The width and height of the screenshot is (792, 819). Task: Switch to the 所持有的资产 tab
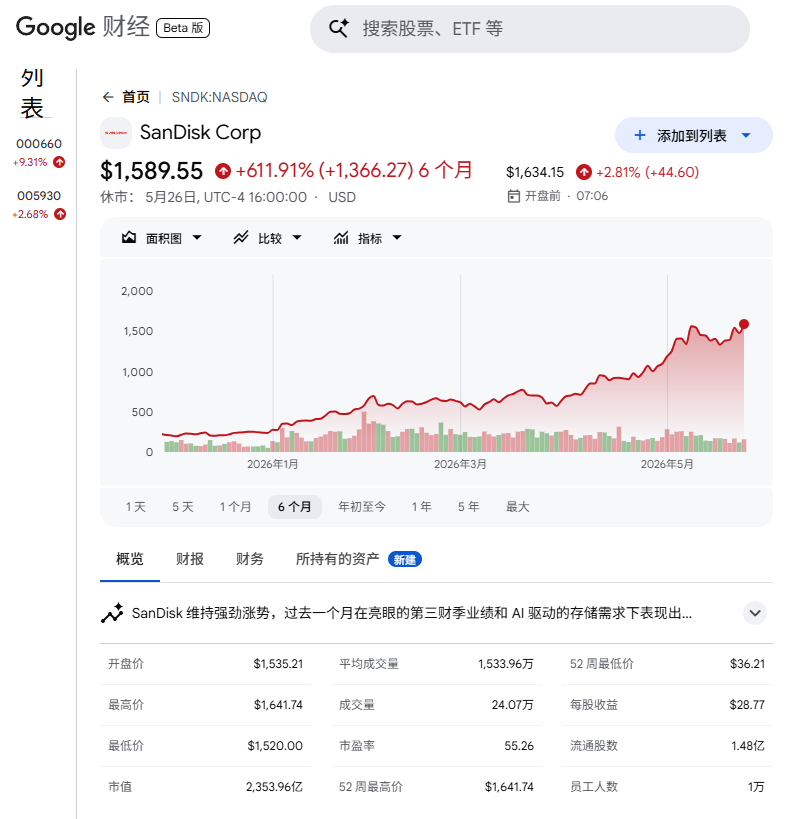338,559
